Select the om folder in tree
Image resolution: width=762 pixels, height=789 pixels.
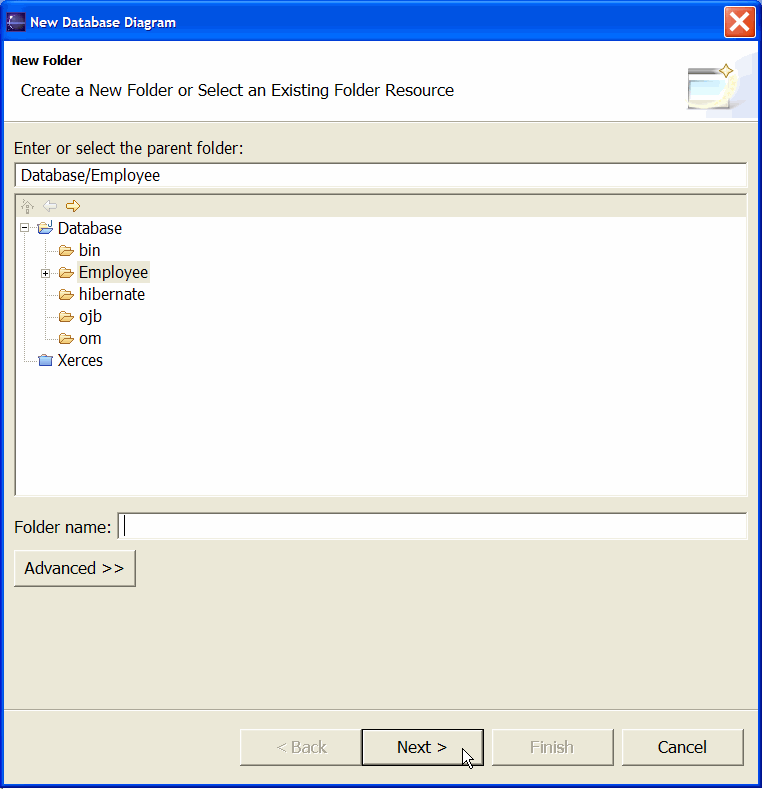click(90, 339)
